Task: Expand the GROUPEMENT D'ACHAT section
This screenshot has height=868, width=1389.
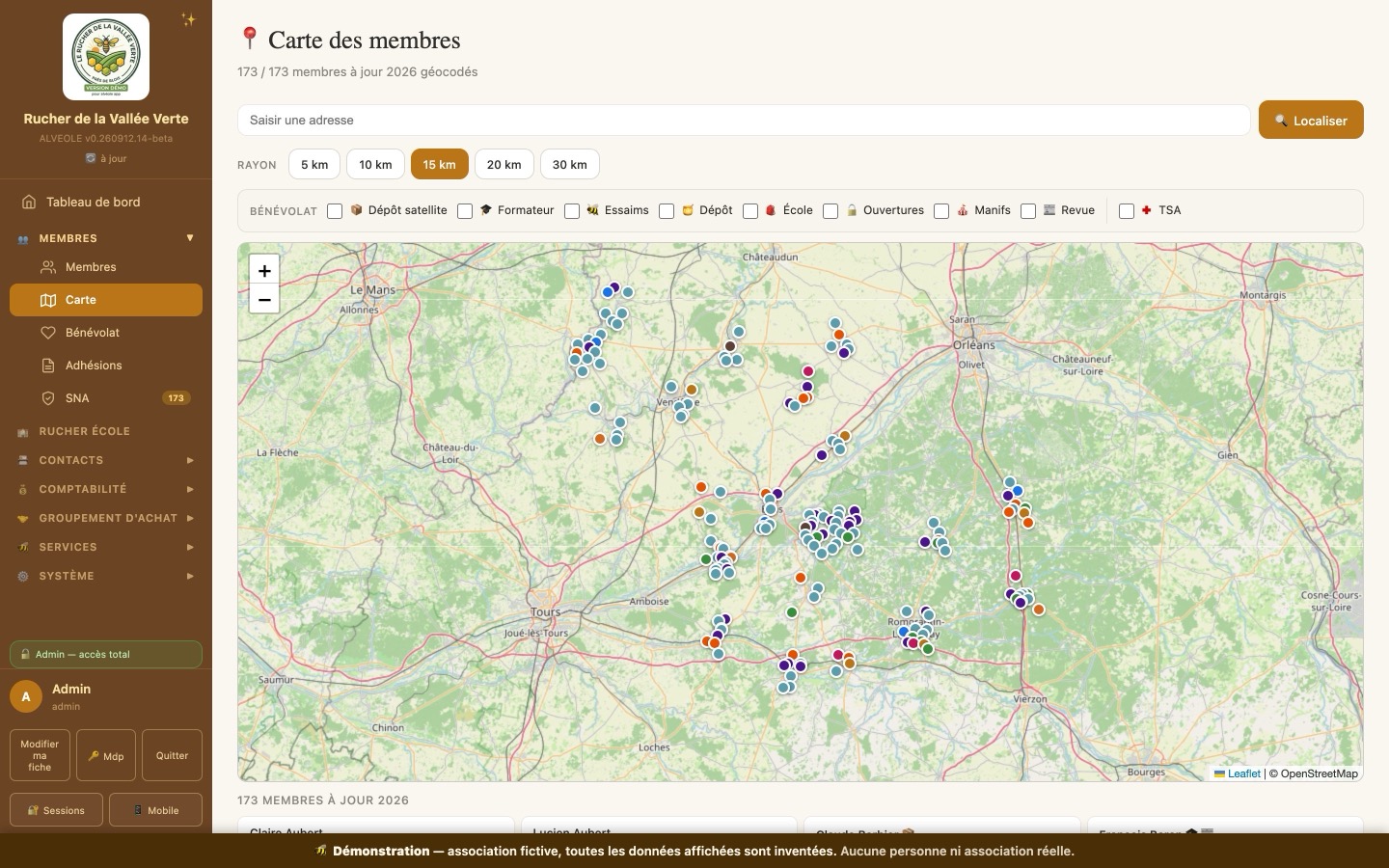Action: point(106,518)
